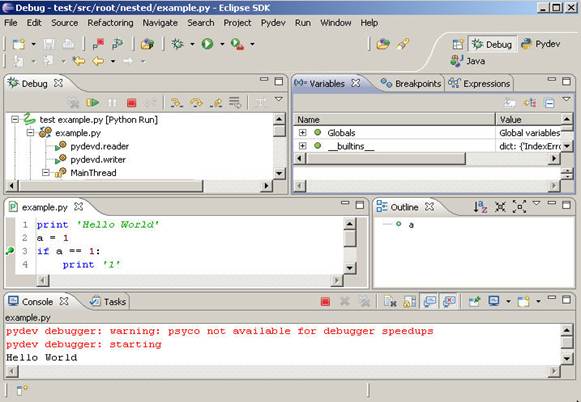This screenshot has height=402, width=581.
Task: Click the Run External Tools icon
Action: [x=238, y=44]
